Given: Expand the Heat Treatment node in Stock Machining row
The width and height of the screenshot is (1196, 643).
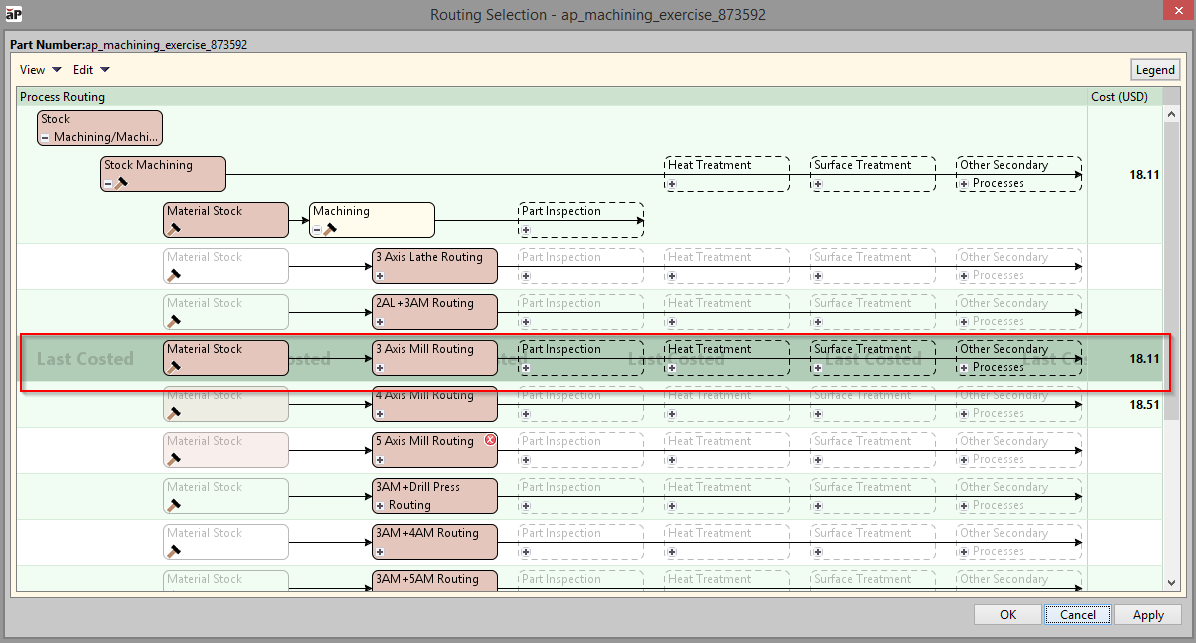Looking at the screenshot, I should coord(672,184).
